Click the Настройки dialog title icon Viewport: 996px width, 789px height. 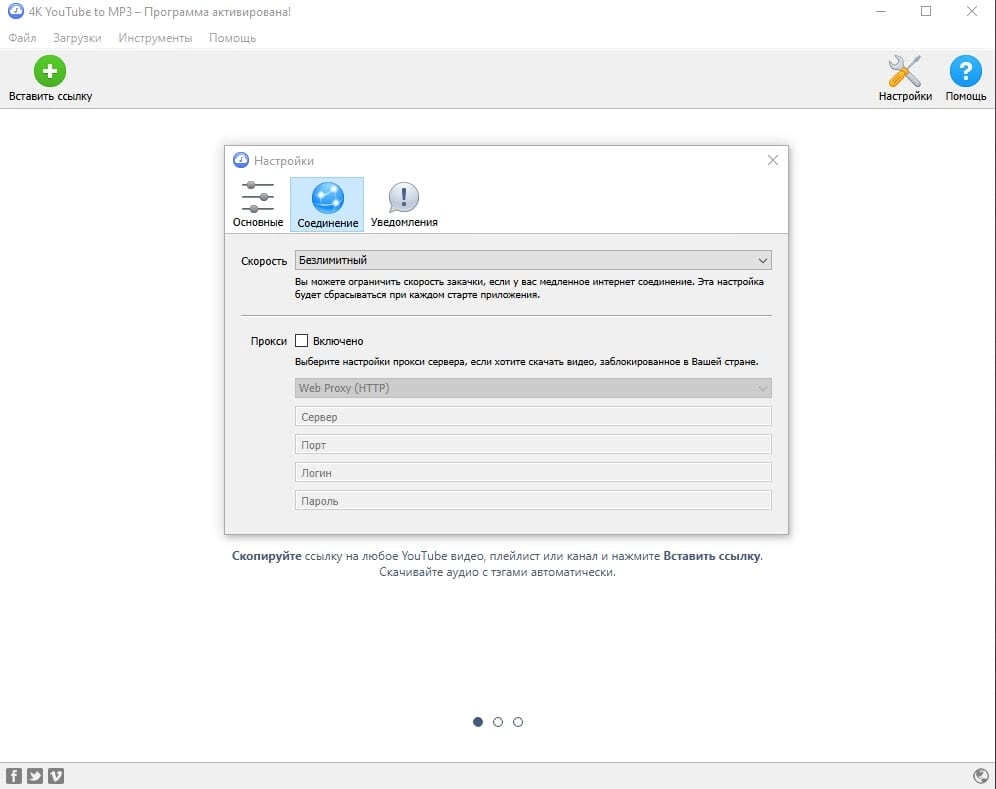coord(241,160)
